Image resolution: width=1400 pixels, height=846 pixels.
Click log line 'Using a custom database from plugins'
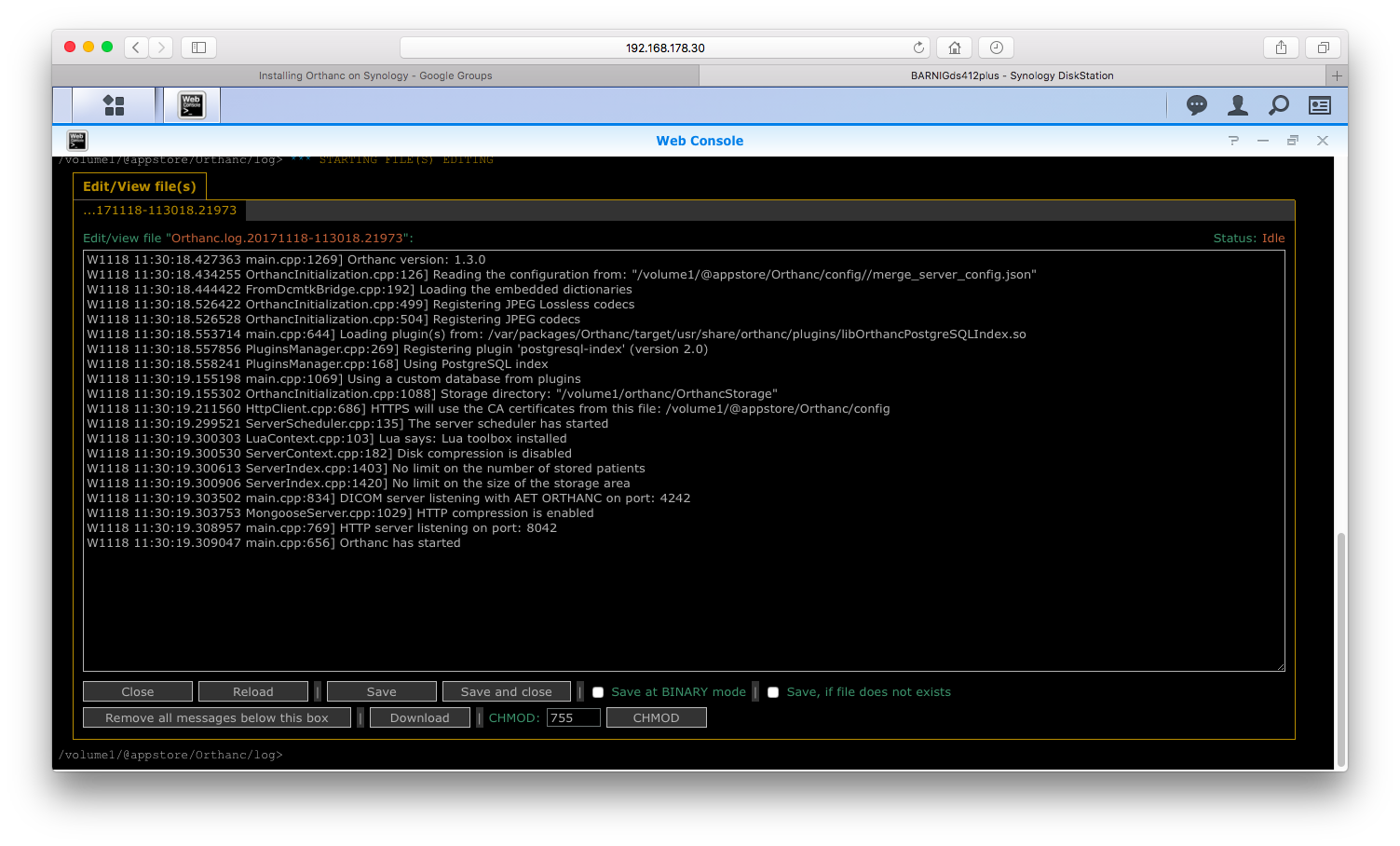(333, 379)
